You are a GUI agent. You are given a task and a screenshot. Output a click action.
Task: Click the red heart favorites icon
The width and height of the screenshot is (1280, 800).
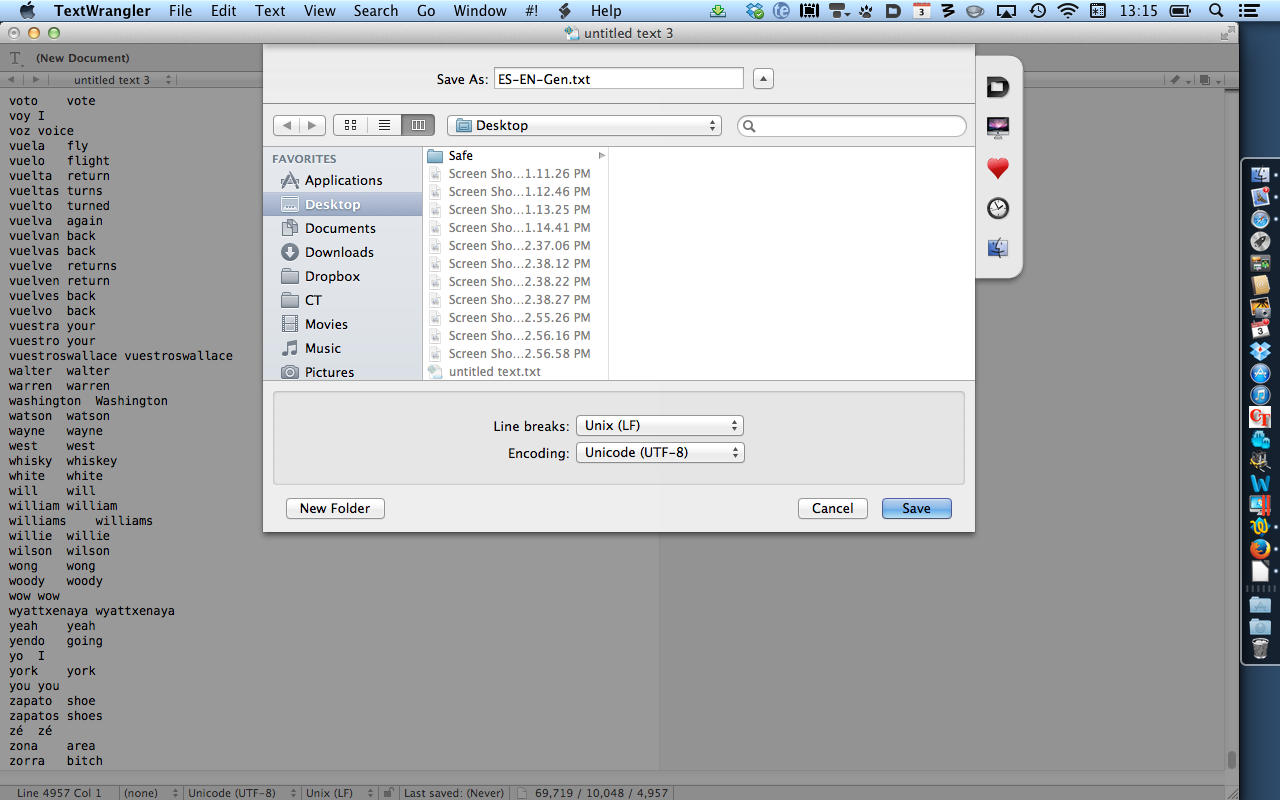pos(997,168)
